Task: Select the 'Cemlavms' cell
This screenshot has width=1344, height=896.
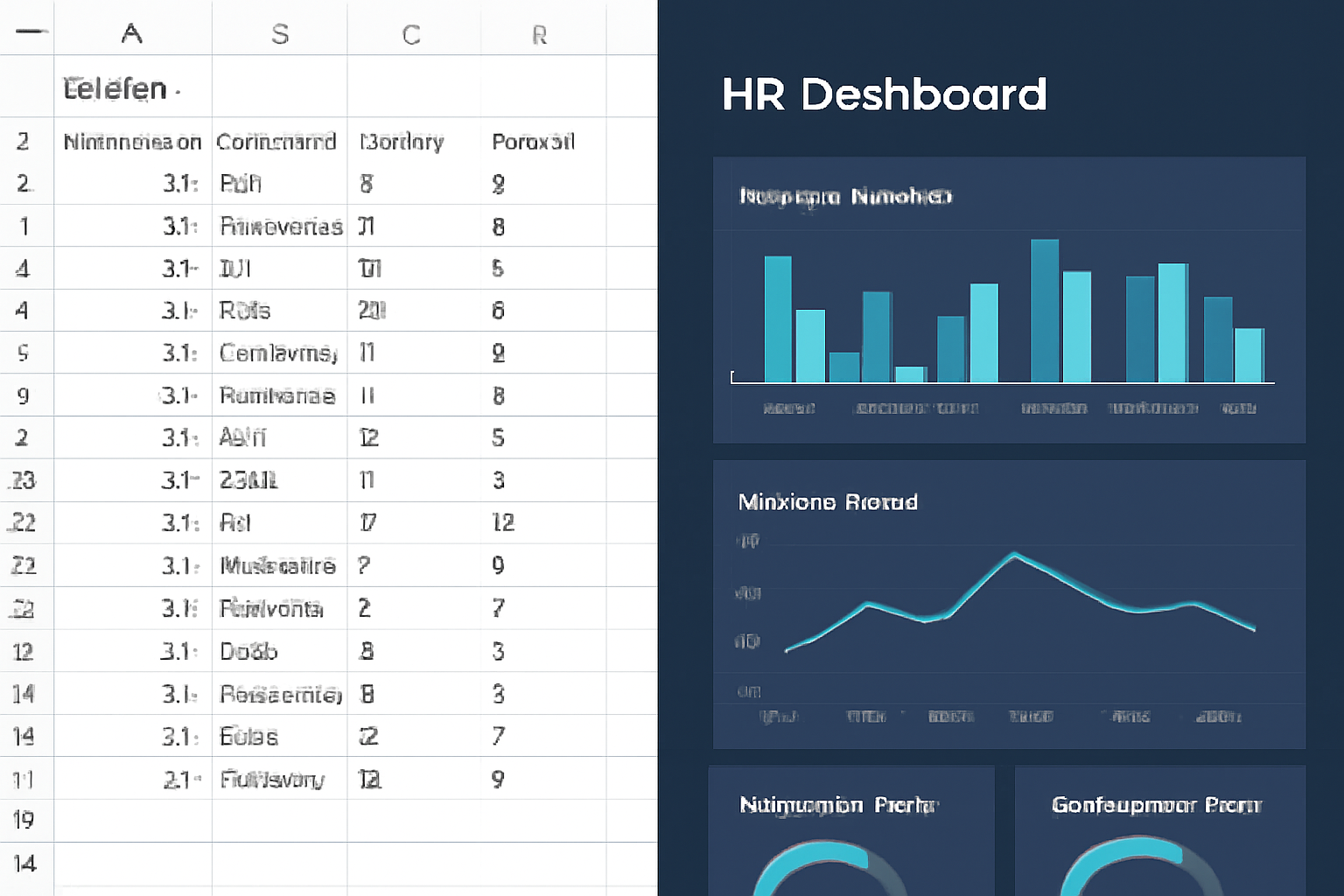Action: (x=279, y=353)
